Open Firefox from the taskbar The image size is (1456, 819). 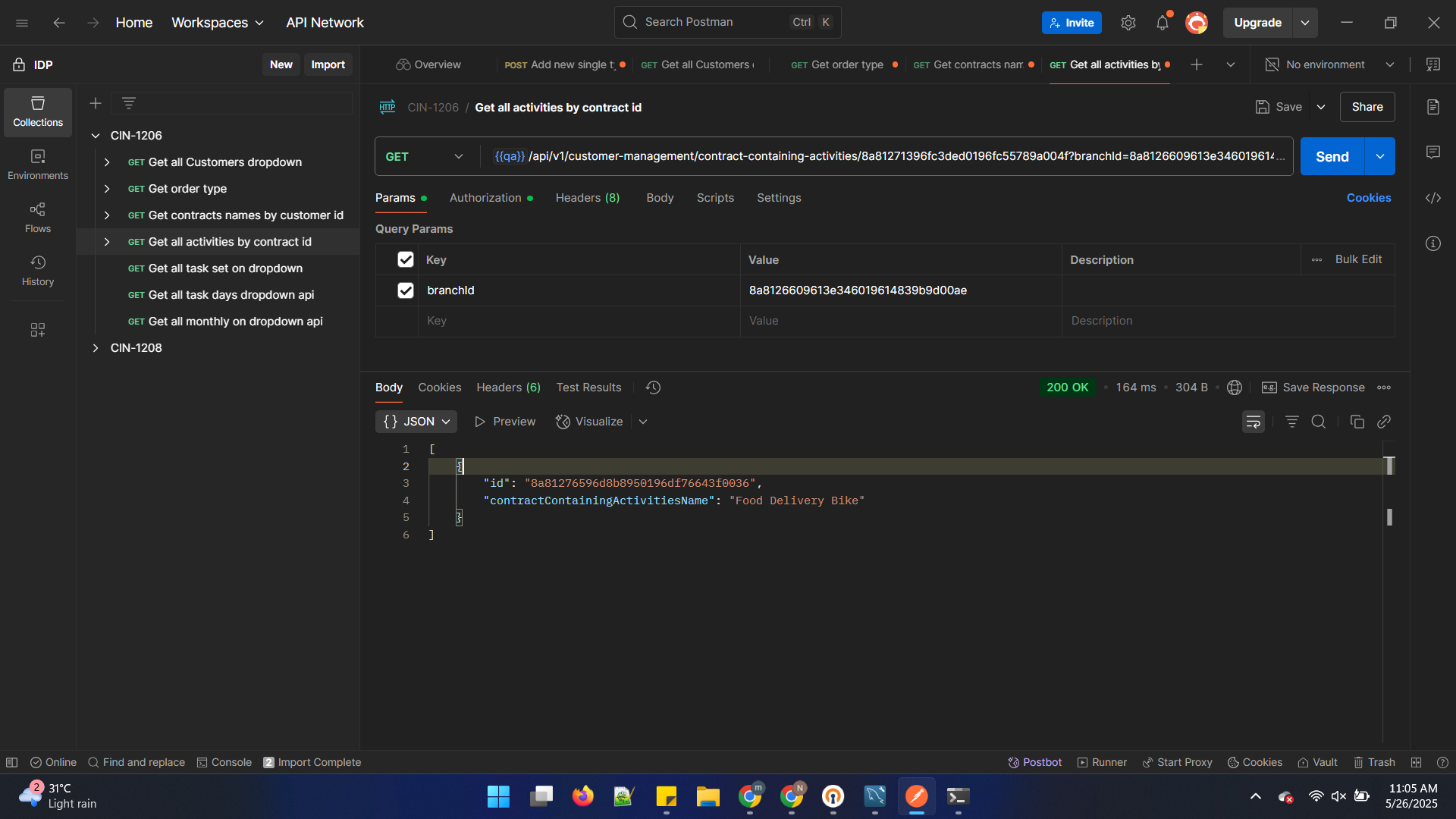582,796
